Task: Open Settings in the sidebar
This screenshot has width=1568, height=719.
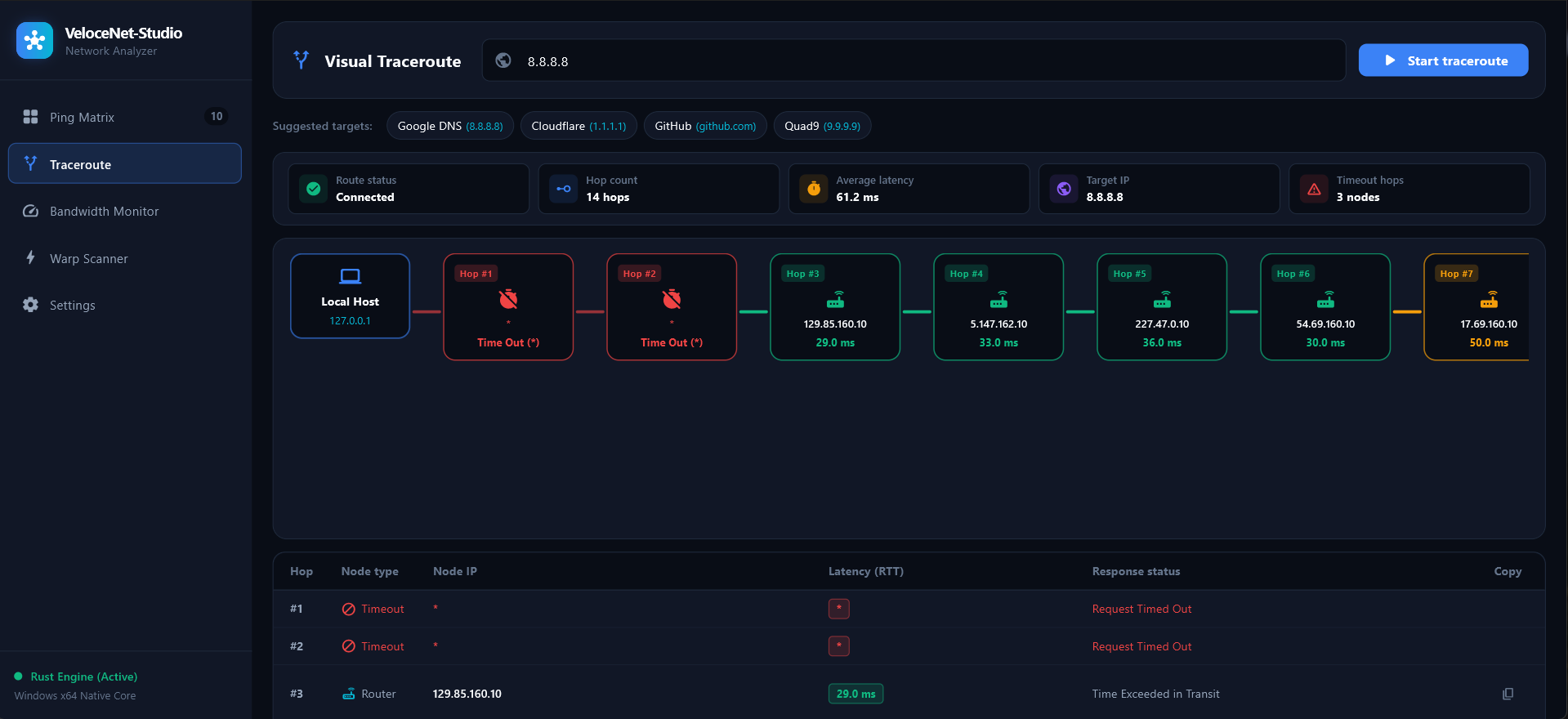Action: 124,305
